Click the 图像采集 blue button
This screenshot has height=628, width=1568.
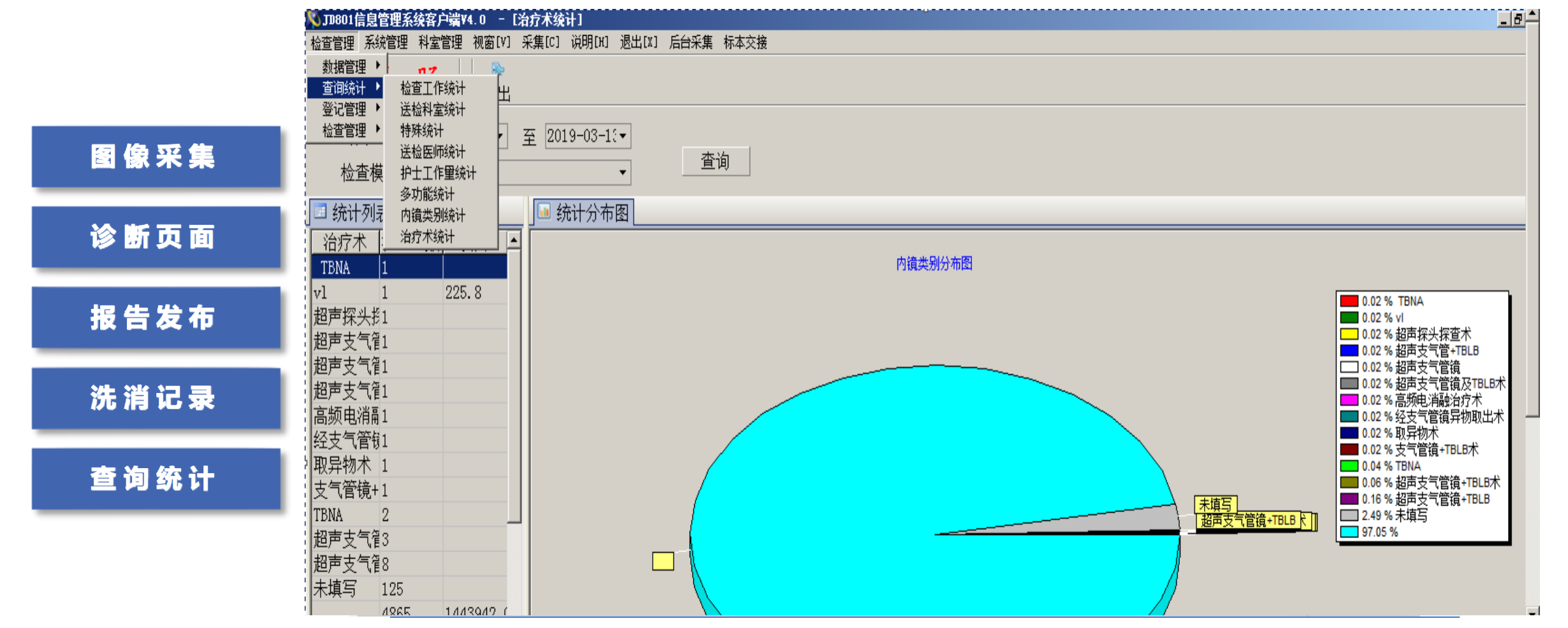[x=156, y=157]
